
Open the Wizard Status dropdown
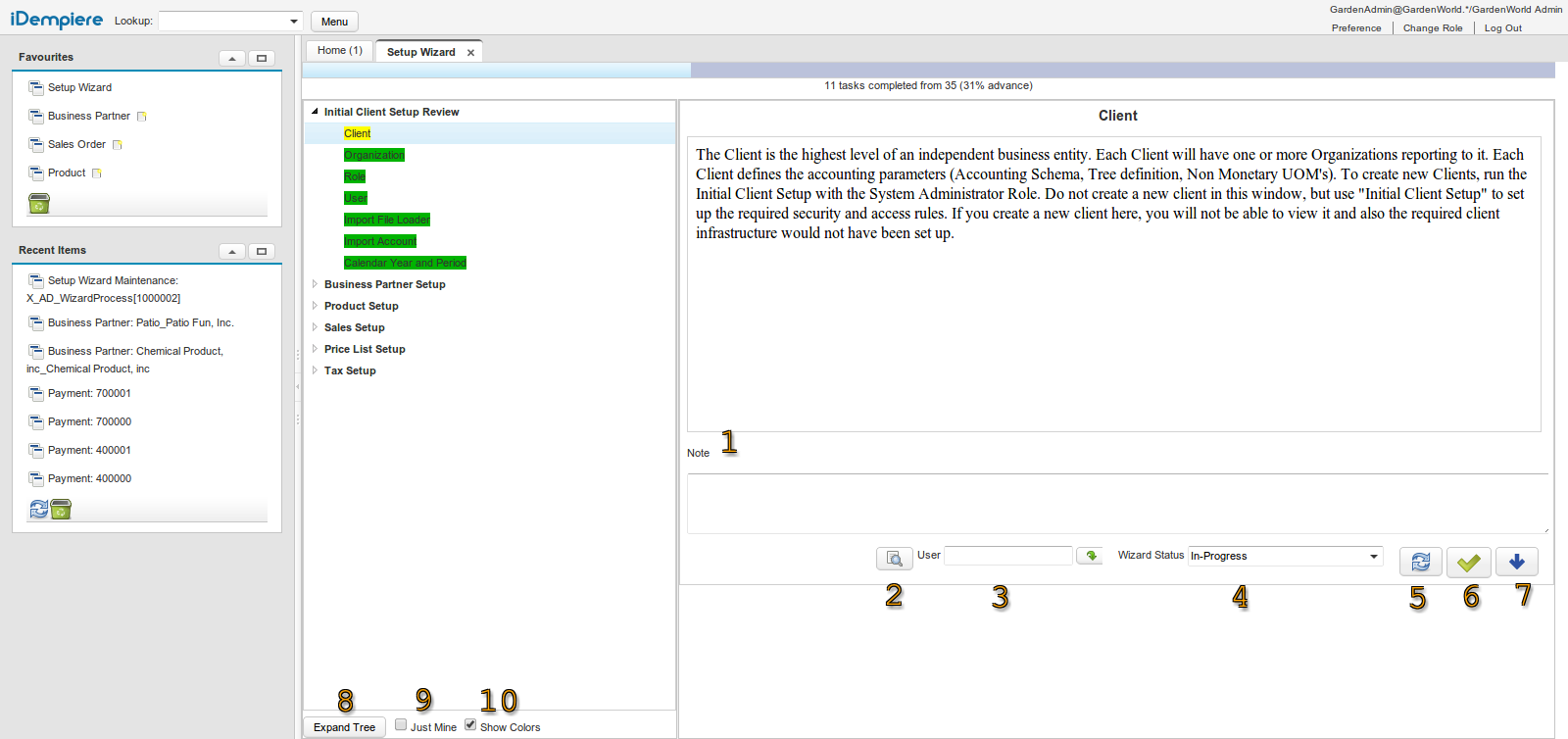click(x=1374, y=556)
